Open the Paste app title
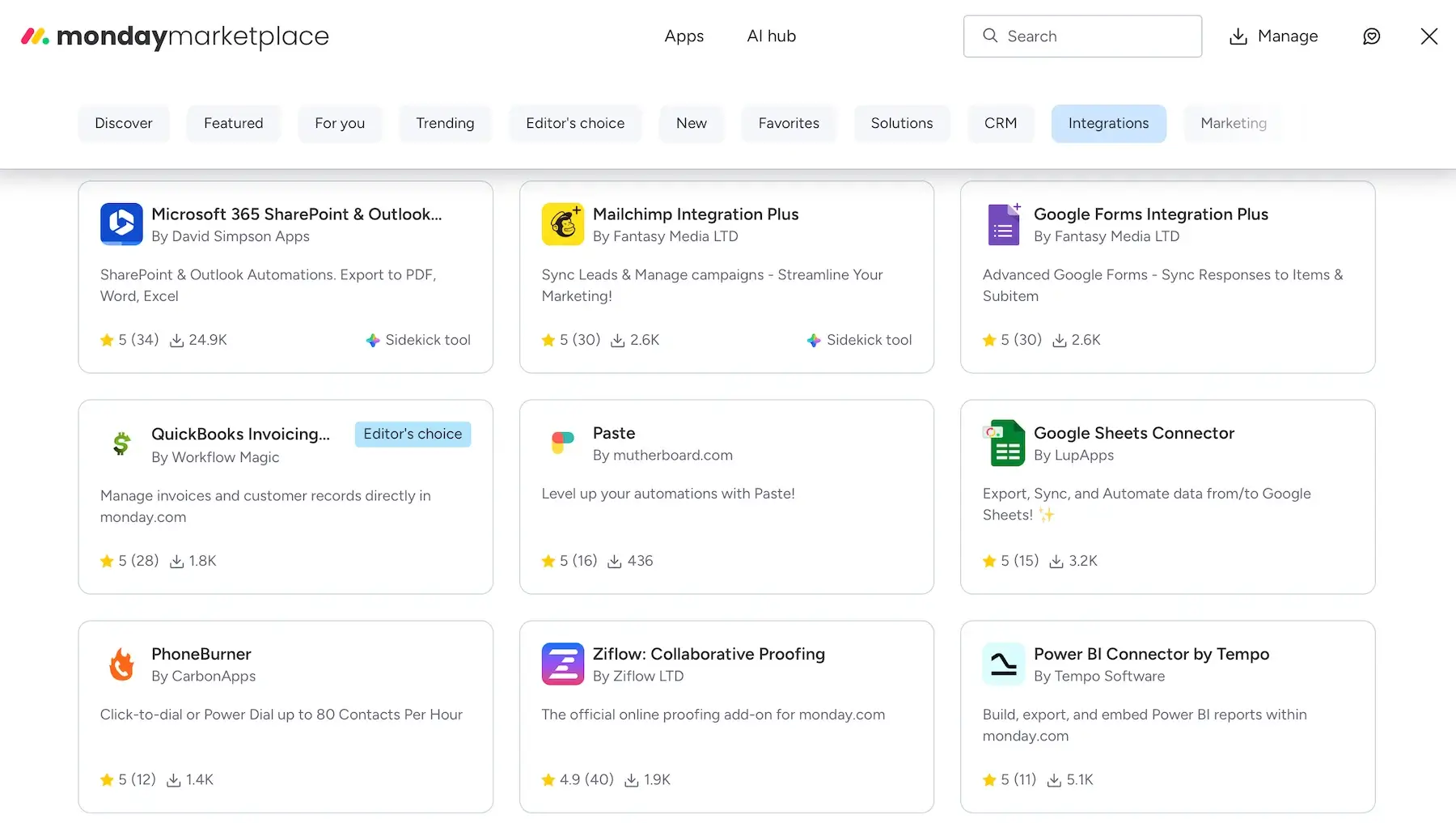 (614, 433)
